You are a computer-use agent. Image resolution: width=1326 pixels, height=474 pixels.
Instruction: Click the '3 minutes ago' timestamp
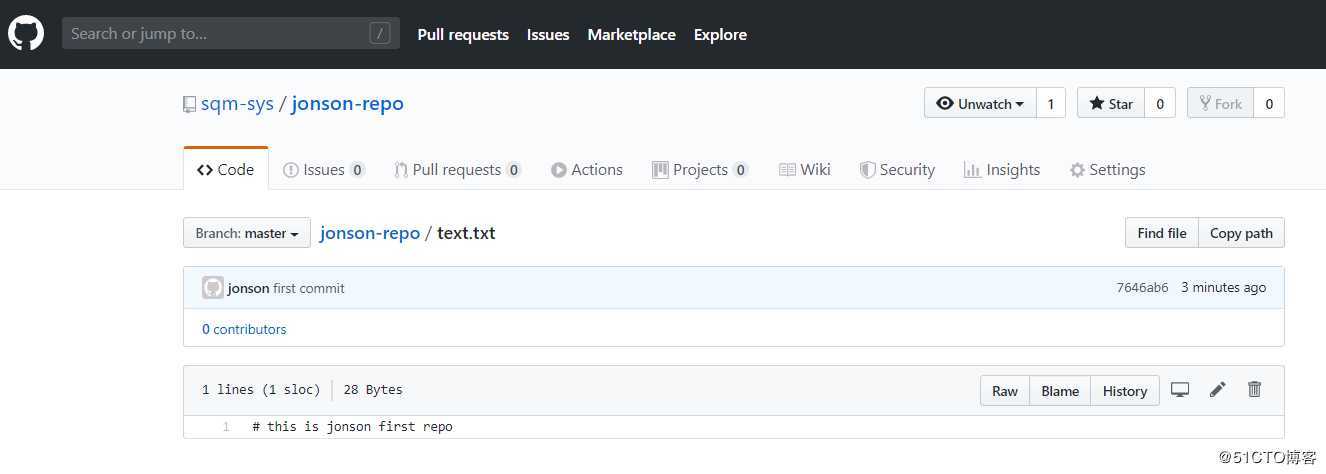[1223, 288]
